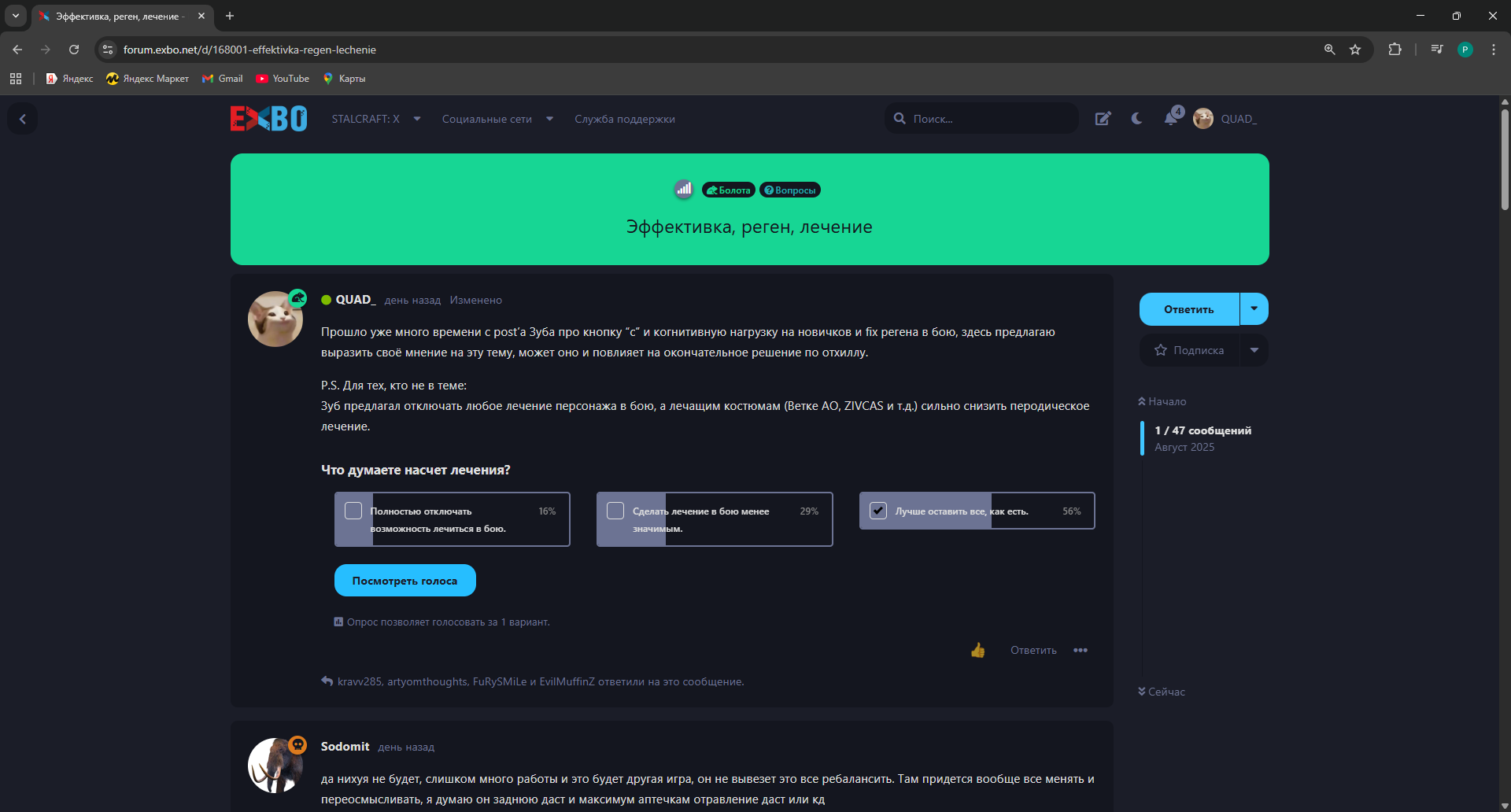The height and width of the screenshot is (812, 1511).
Task: Reload the page
Action: point(74,50)
